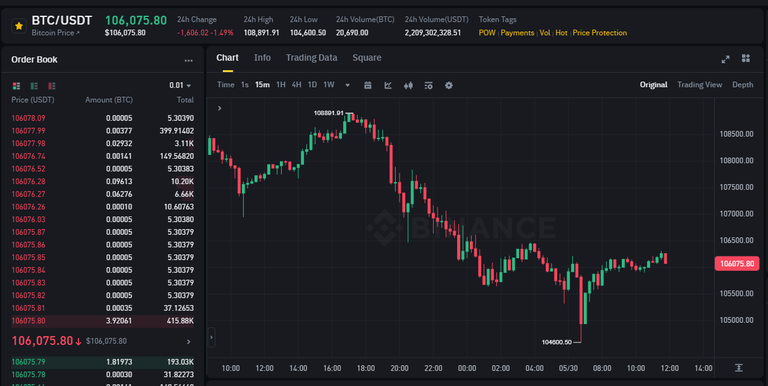
Task: Select ask price 106076.74
Action: [x=28, y=156]
